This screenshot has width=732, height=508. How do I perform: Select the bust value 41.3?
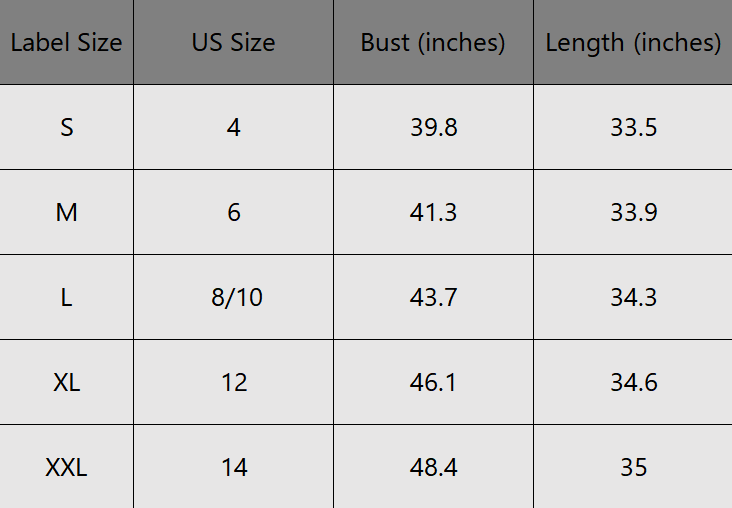pos(433,212)
